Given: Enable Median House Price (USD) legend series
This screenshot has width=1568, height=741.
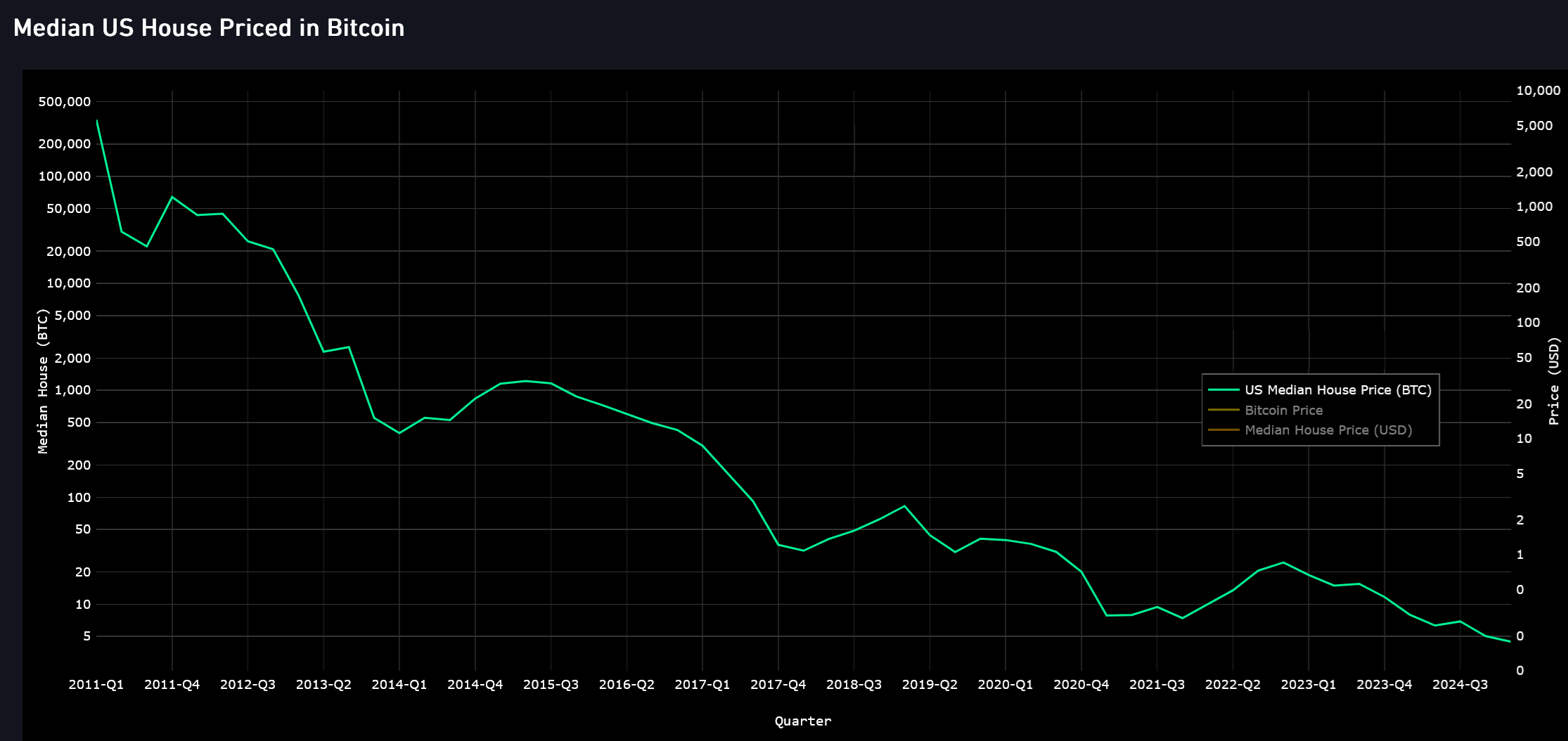Looking at the screenshot, I should pyautogui.click(x=1310, y=430).
